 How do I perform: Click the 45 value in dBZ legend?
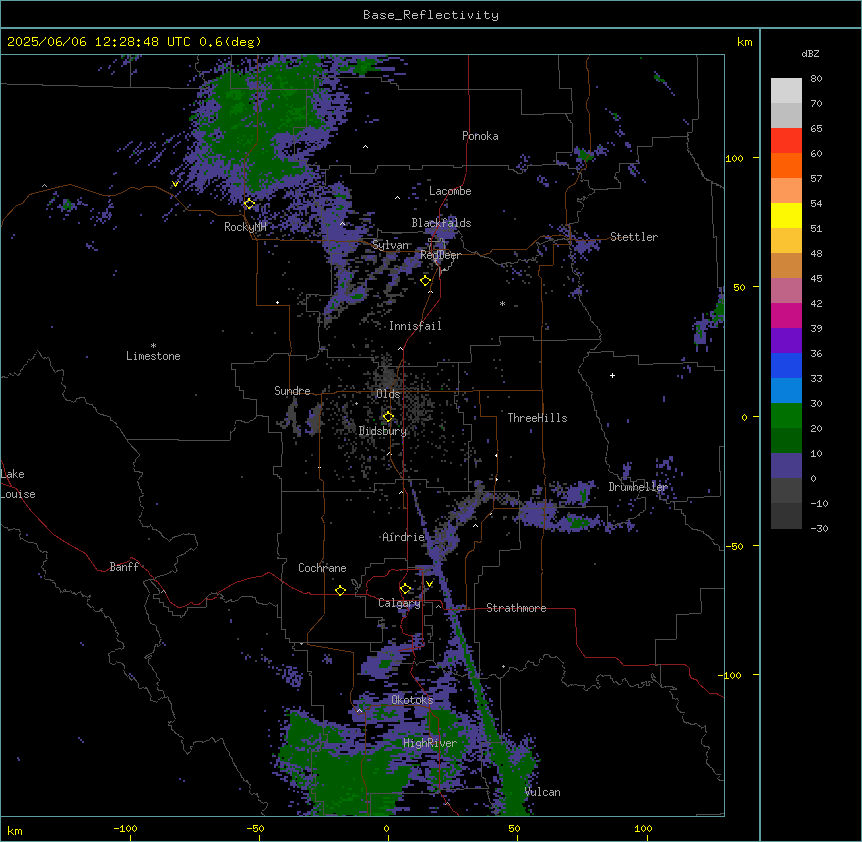coord(816,279)
